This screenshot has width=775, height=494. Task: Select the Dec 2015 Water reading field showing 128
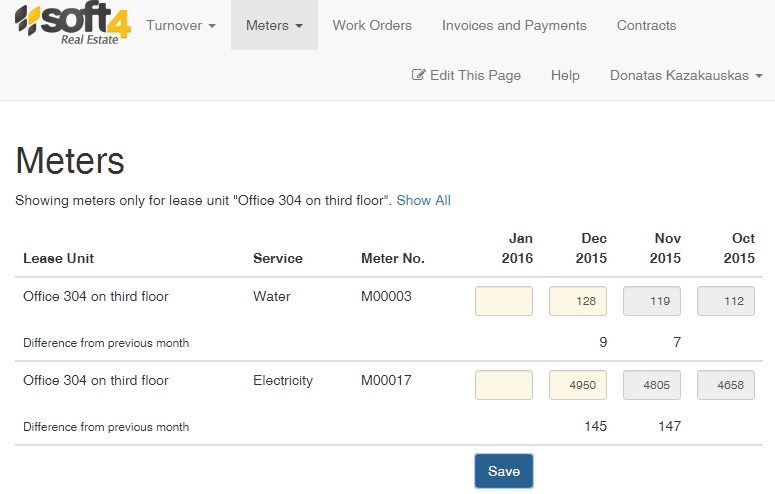pos(578,301)
